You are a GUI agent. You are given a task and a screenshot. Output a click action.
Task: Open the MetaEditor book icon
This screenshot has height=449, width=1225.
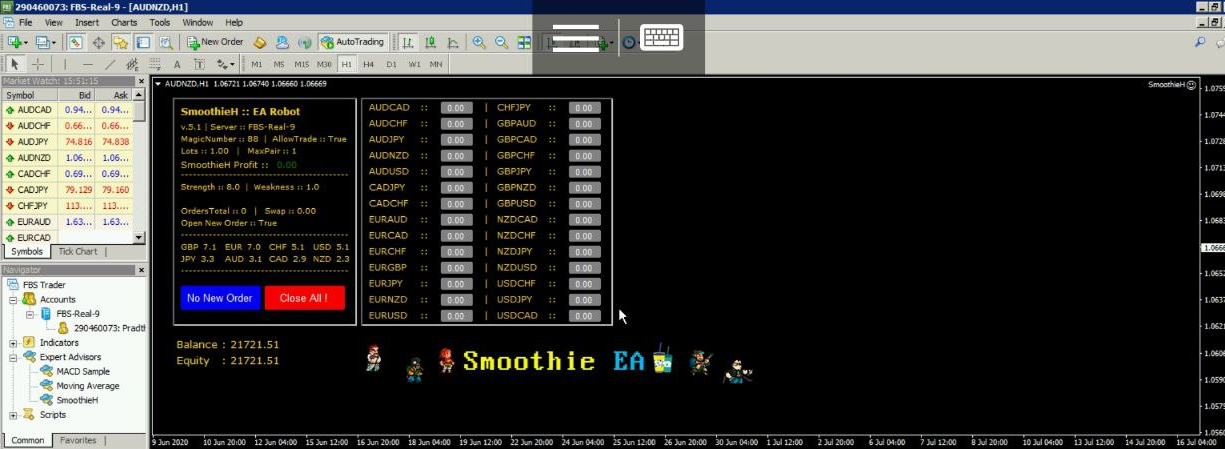click(x=260, y=42)
